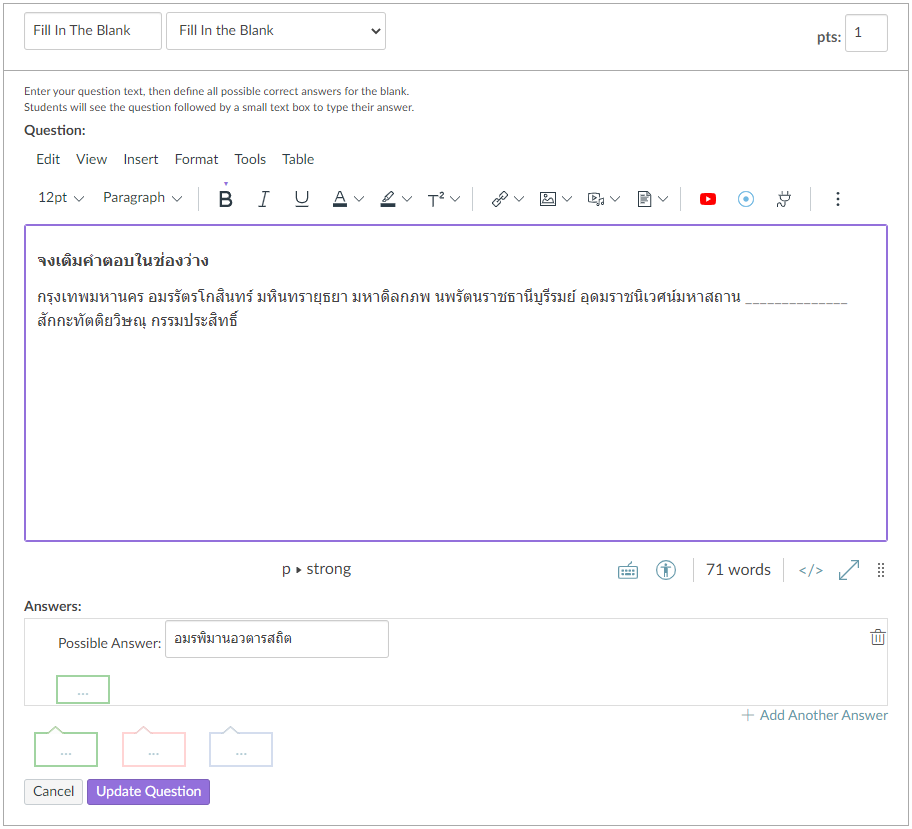Image resolution: width=912 pixels, height=829 pixels.
Task: Show keyboard shortcuts dialog
Action: pyautogui.click(x=628, y=570)
